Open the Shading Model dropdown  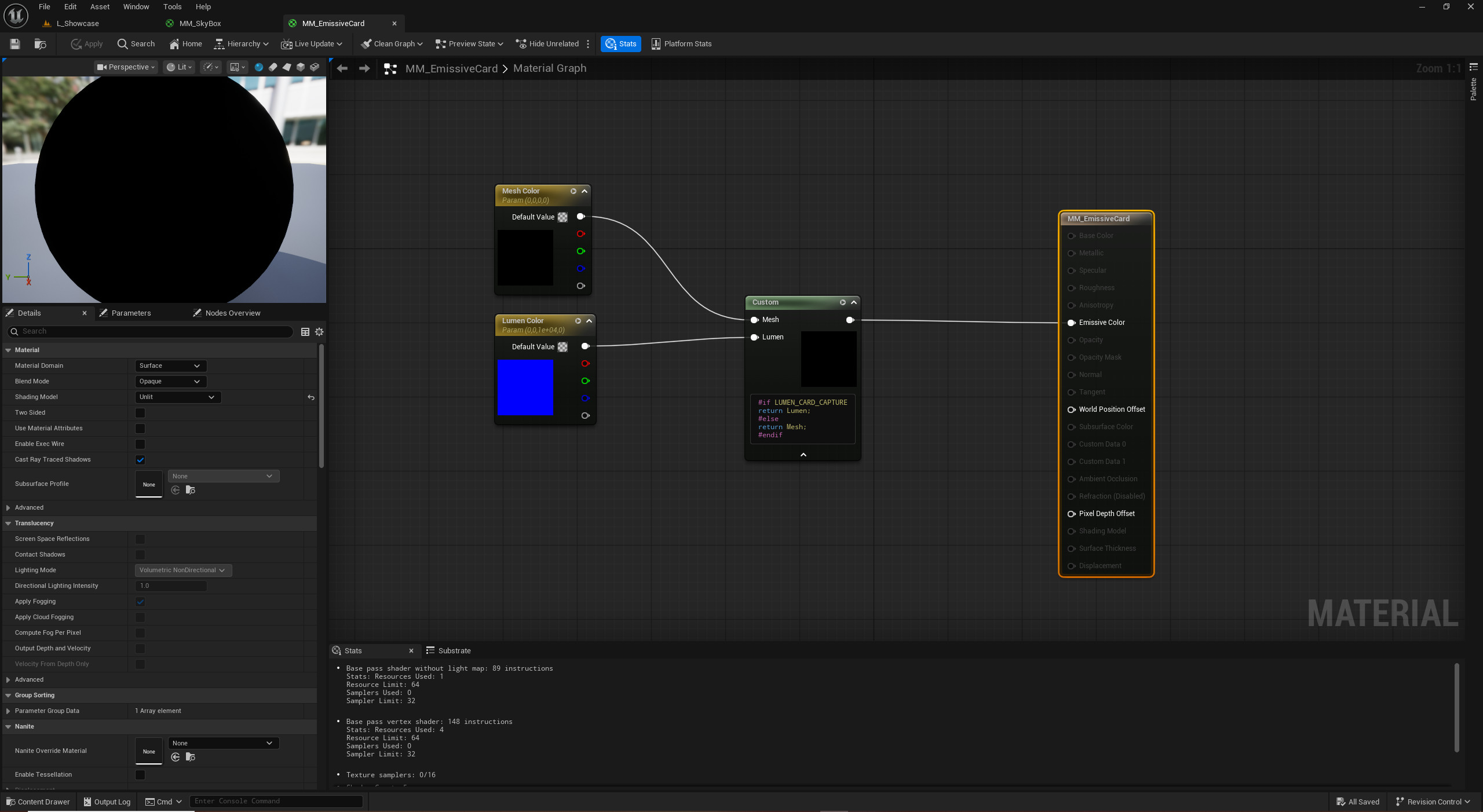pos(177,397)
